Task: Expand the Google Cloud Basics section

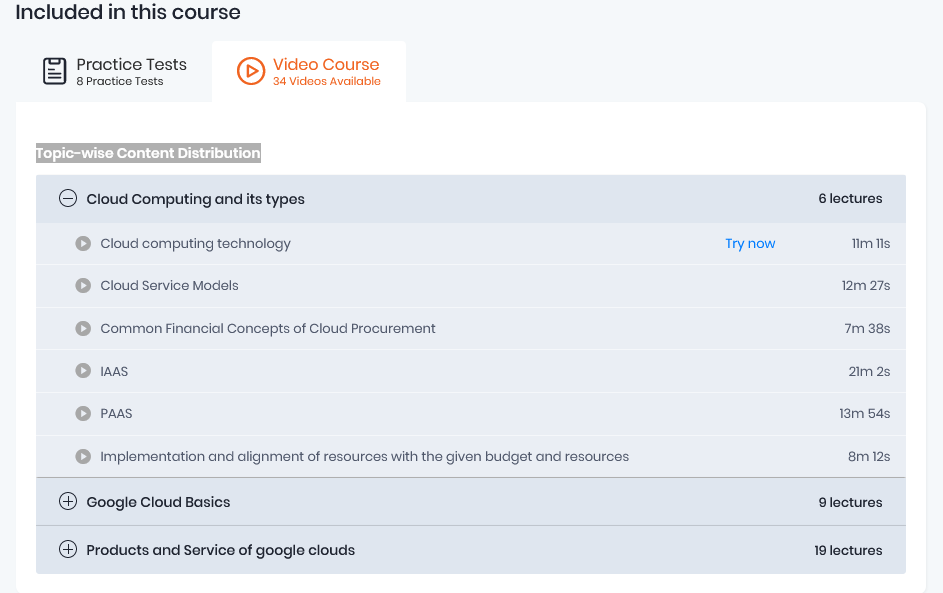Action: (68, 502)
